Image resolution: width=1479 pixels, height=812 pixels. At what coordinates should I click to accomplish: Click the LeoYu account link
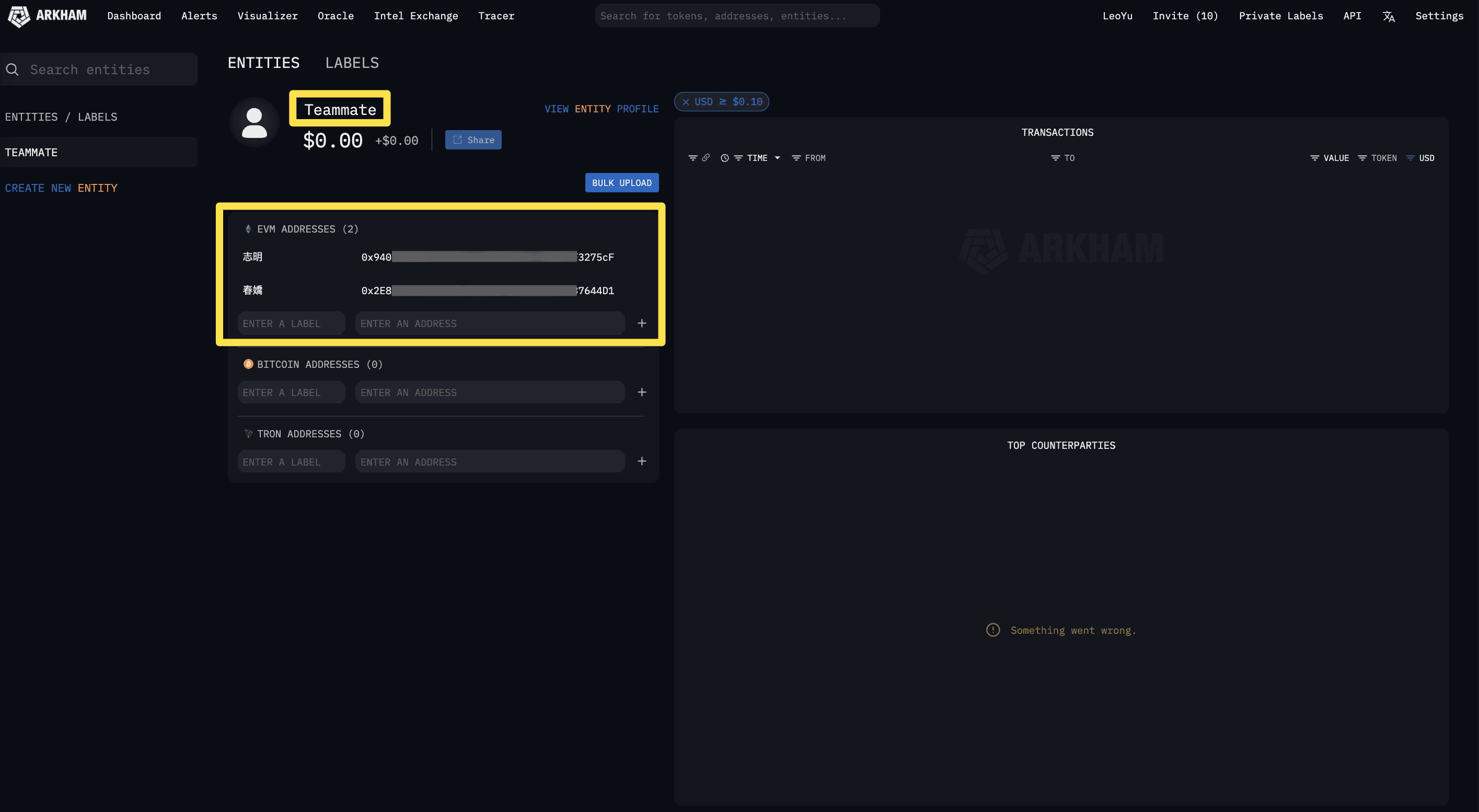click(1117, 16)
